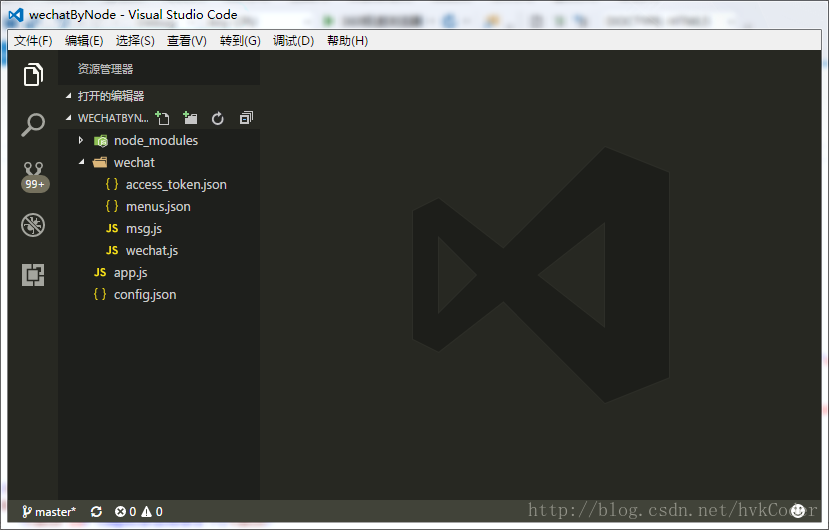Click the JS icon next to msg.js
The height and width of the screenshot is (530, 829).
coord(112,229)
